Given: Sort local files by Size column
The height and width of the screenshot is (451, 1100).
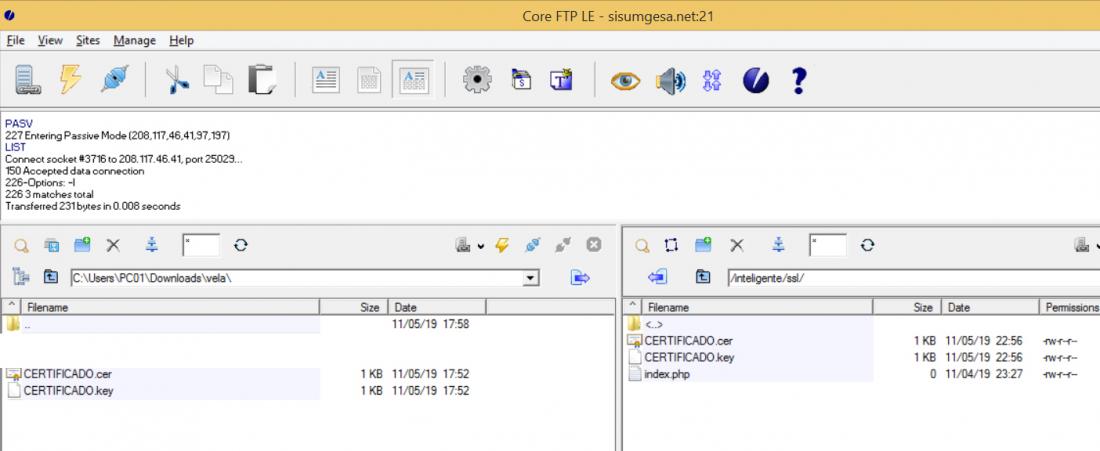Looking at the screenshot, I should tap(354, 307).
